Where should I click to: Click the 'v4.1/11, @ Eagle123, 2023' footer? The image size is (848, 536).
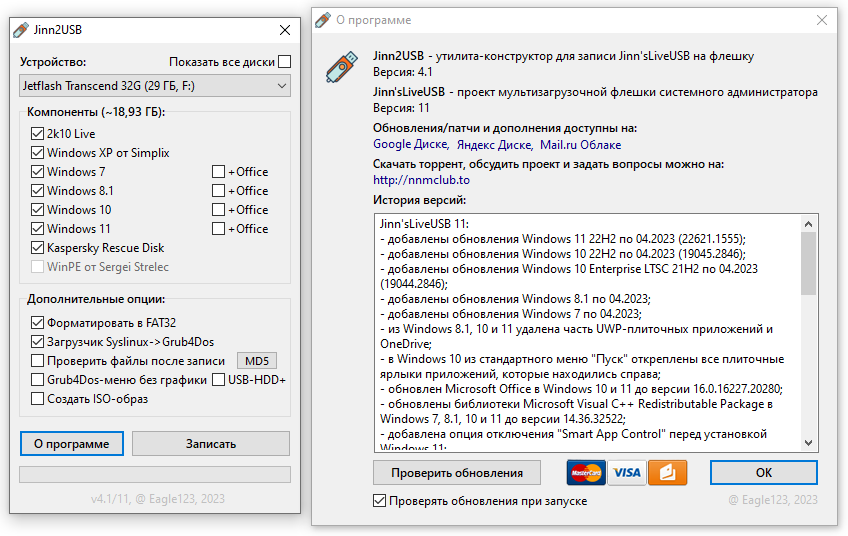coord(158,499)
